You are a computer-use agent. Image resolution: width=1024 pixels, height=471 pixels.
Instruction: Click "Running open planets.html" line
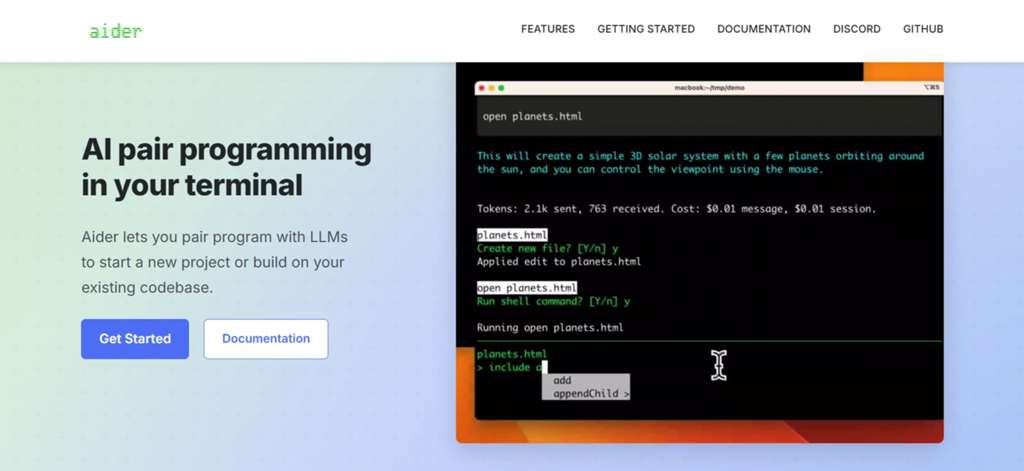(x=550, y=327)
